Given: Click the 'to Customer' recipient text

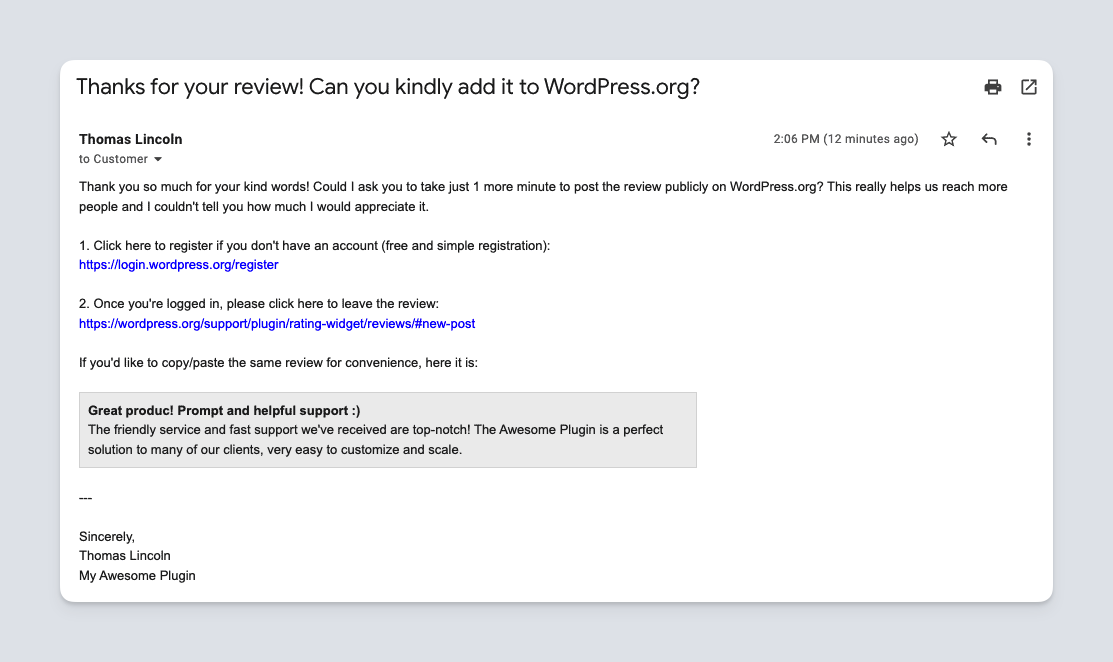Looking at the screenshot, I should tap(113, 159).
